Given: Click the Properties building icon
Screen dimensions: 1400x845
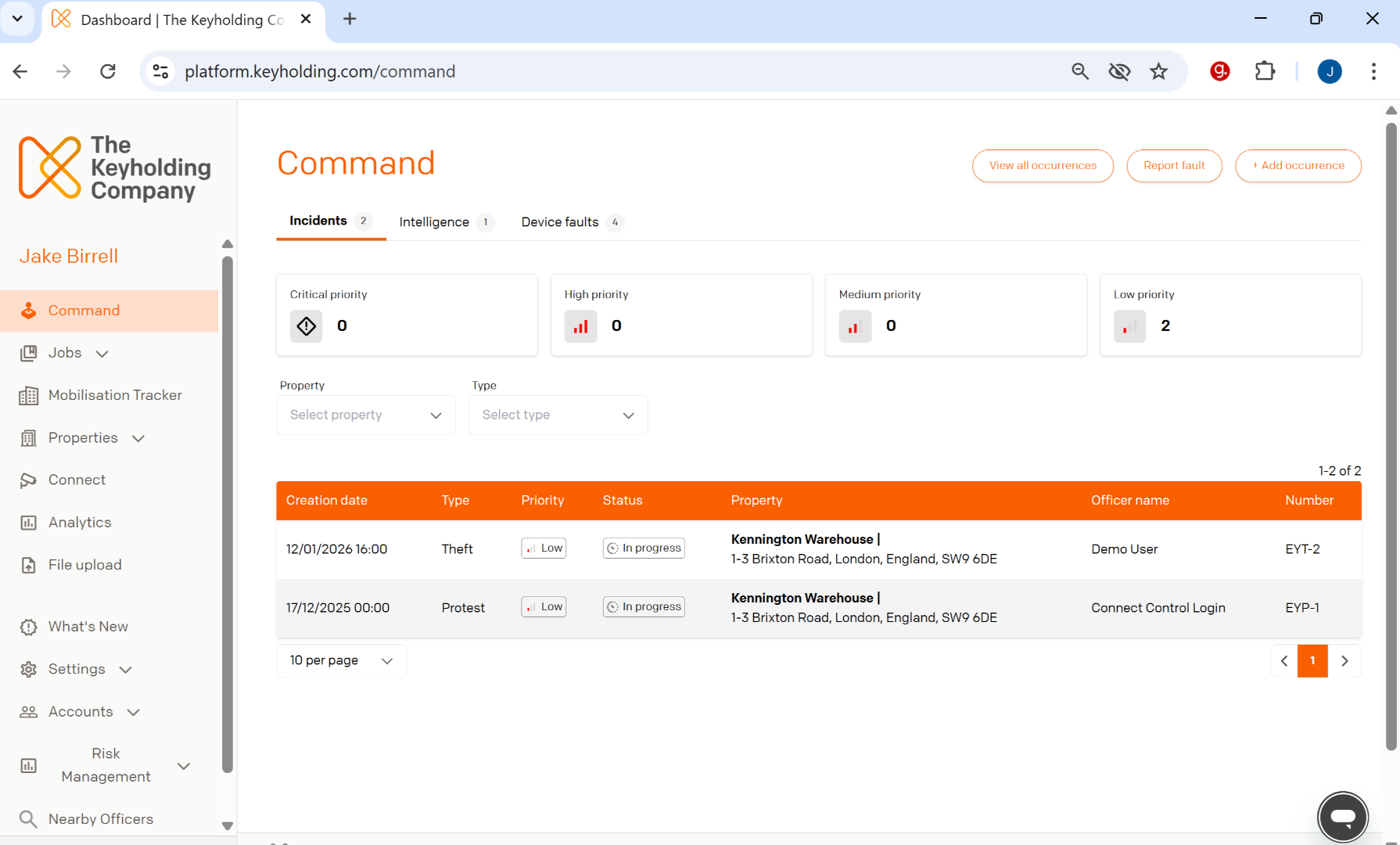Looking at the screenshot, I should 28,438.
